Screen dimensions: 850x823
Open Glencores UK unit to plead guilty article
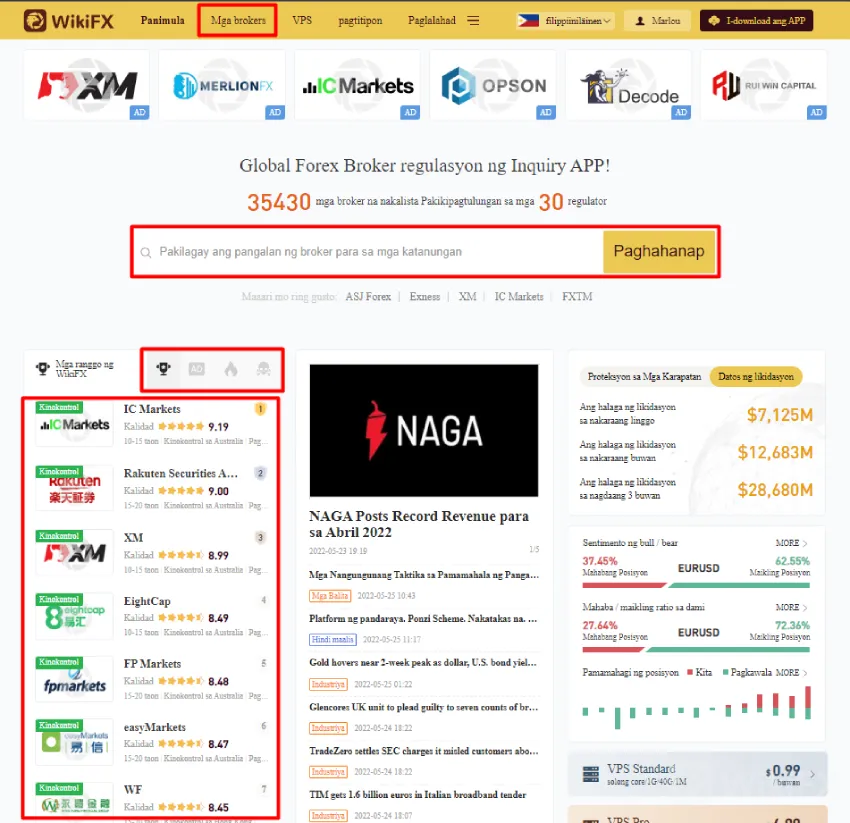coord(423,707)
